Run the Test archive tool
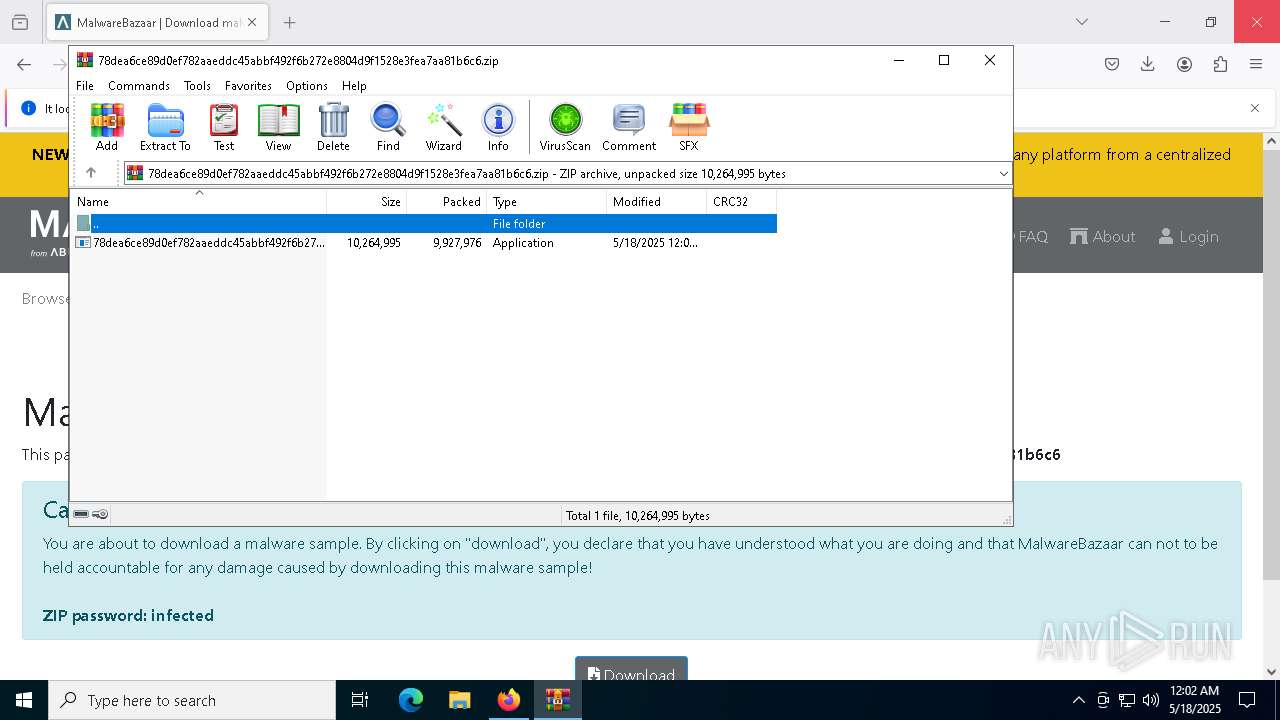Image resolution: width=1280 pixels, height=720 pixels. click(x=224, y=127)
